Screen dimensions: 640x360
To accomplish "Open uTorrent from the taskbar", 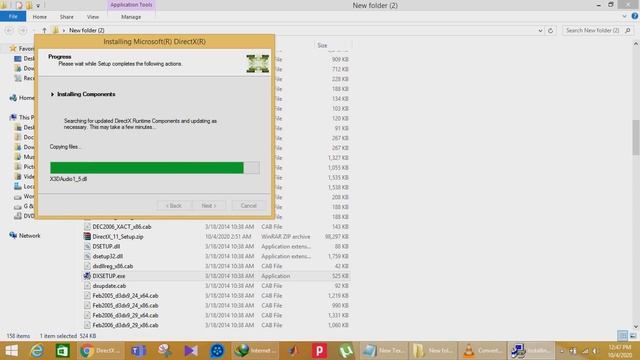I will [x=345, y=351].
